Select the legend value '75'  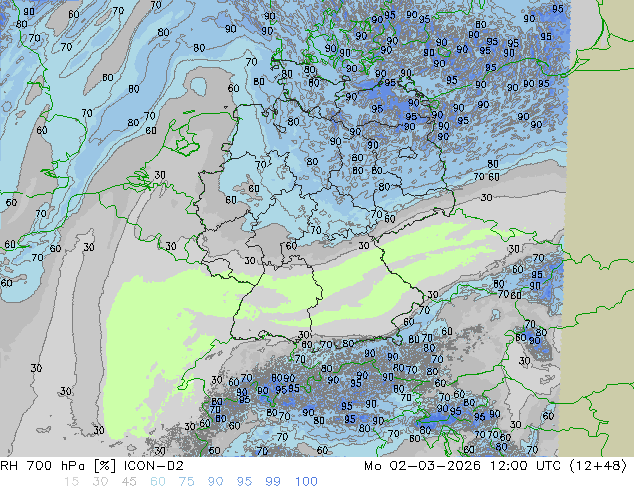click(186, 482)
